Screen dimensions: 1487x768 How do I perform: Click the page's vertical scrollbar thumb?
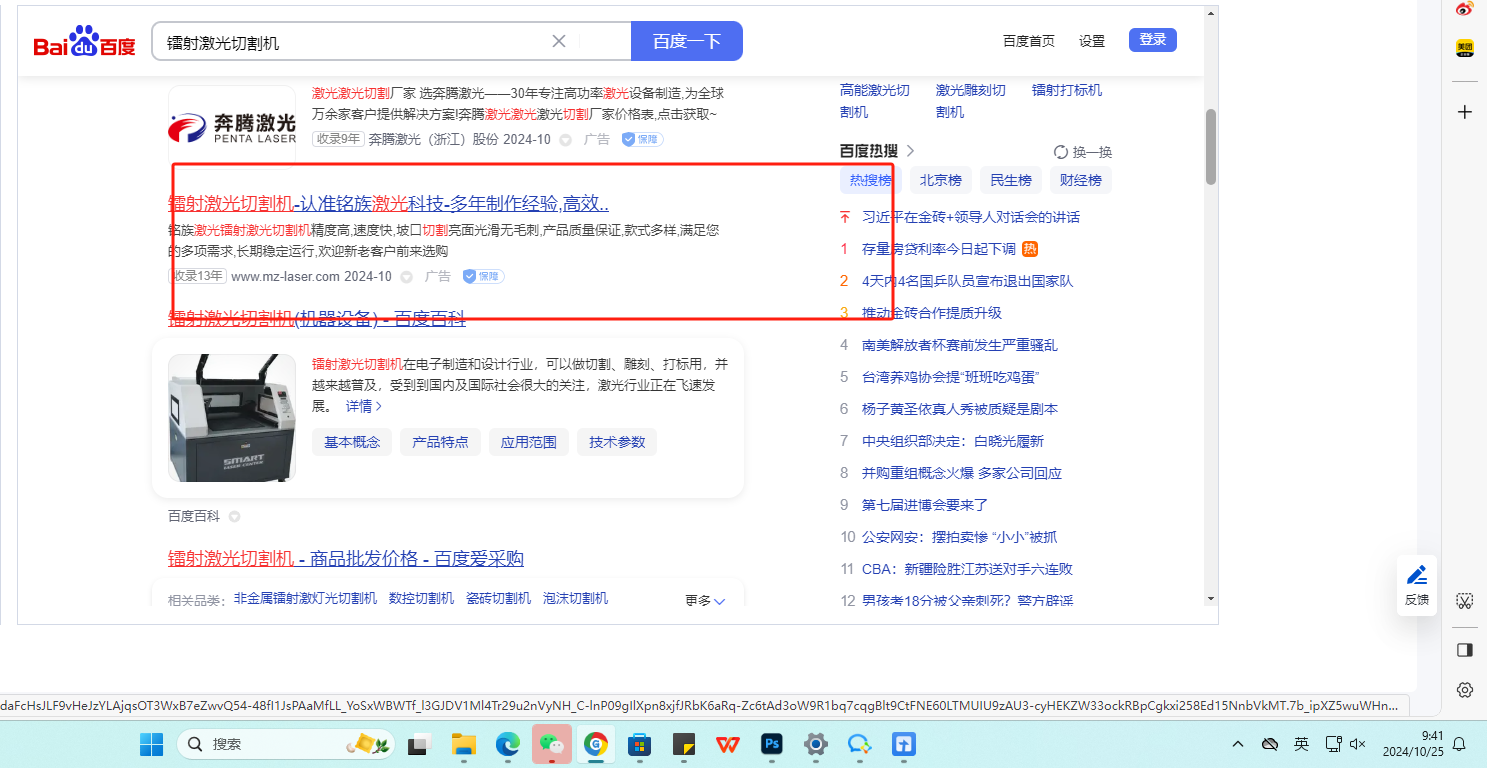pos(1210,147)
